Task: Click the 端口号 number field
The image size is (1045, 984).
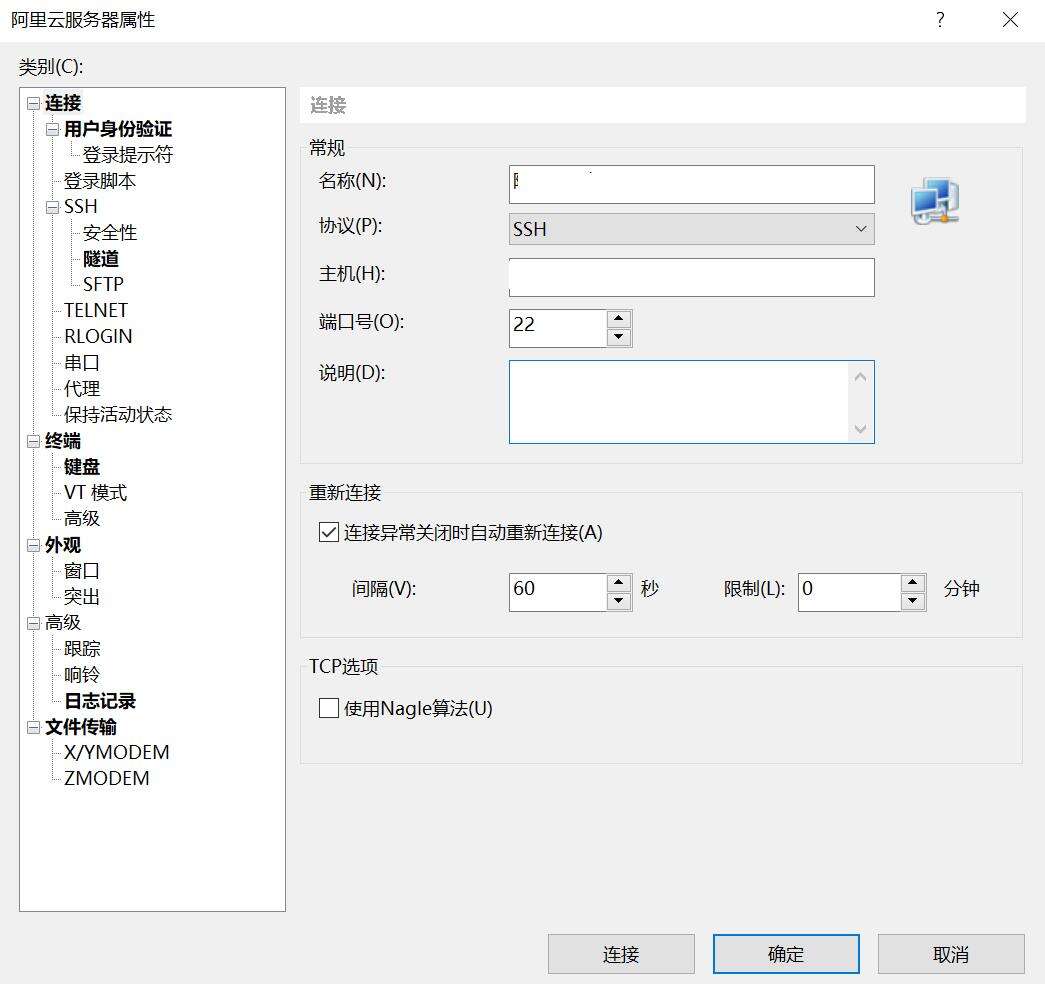Action: coord(558,328)
